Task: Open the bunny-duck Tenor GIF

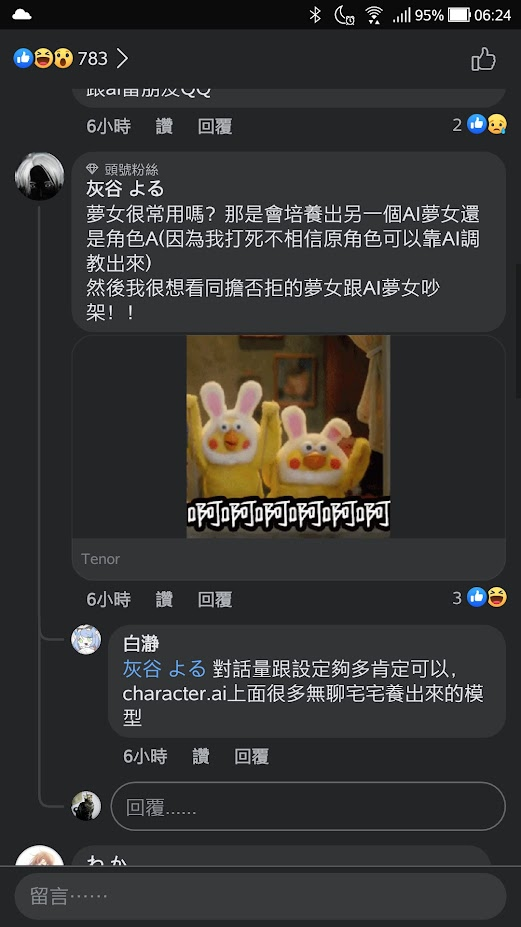Action: (288, 436)
